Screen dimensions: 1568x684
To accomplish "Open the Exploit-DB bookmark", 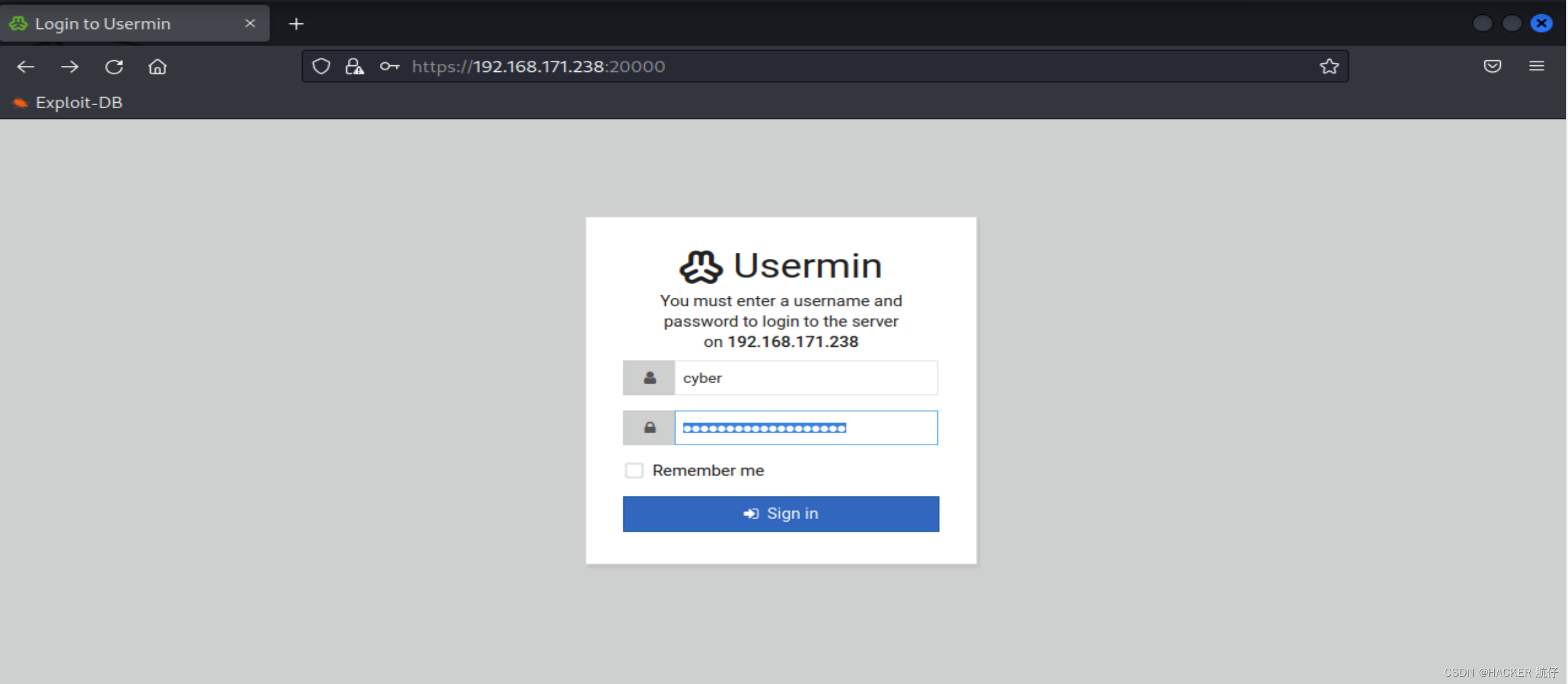I will click(x=68, y=102).
